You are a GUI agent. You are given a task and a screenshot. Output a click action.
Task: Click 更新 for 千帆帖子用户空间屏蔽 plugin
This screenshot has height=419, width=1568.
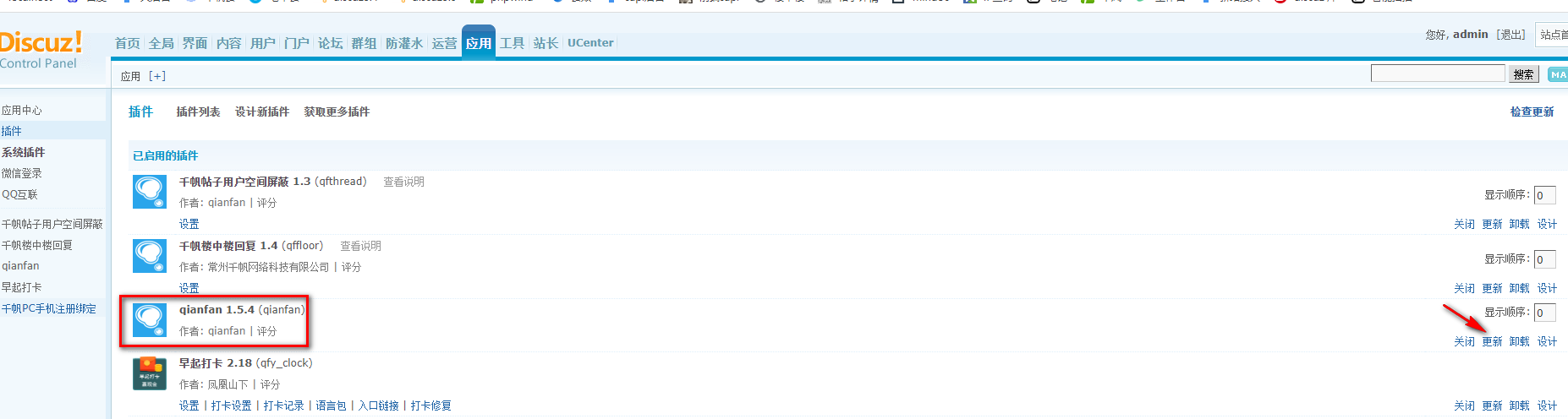click(x=1493, y=224)
